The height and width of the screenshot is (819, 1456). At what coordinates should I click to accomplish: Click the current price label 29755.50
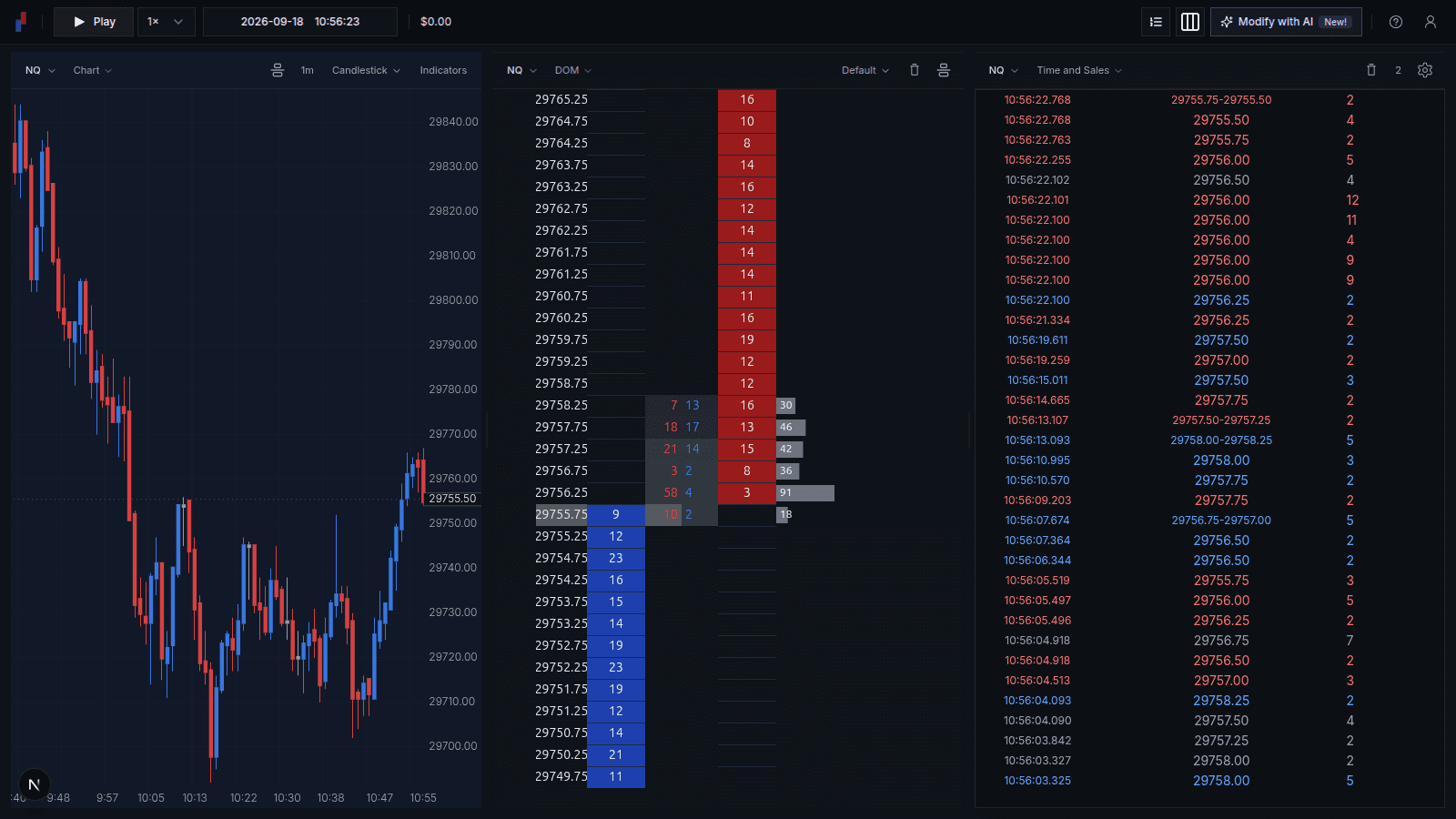452,499
